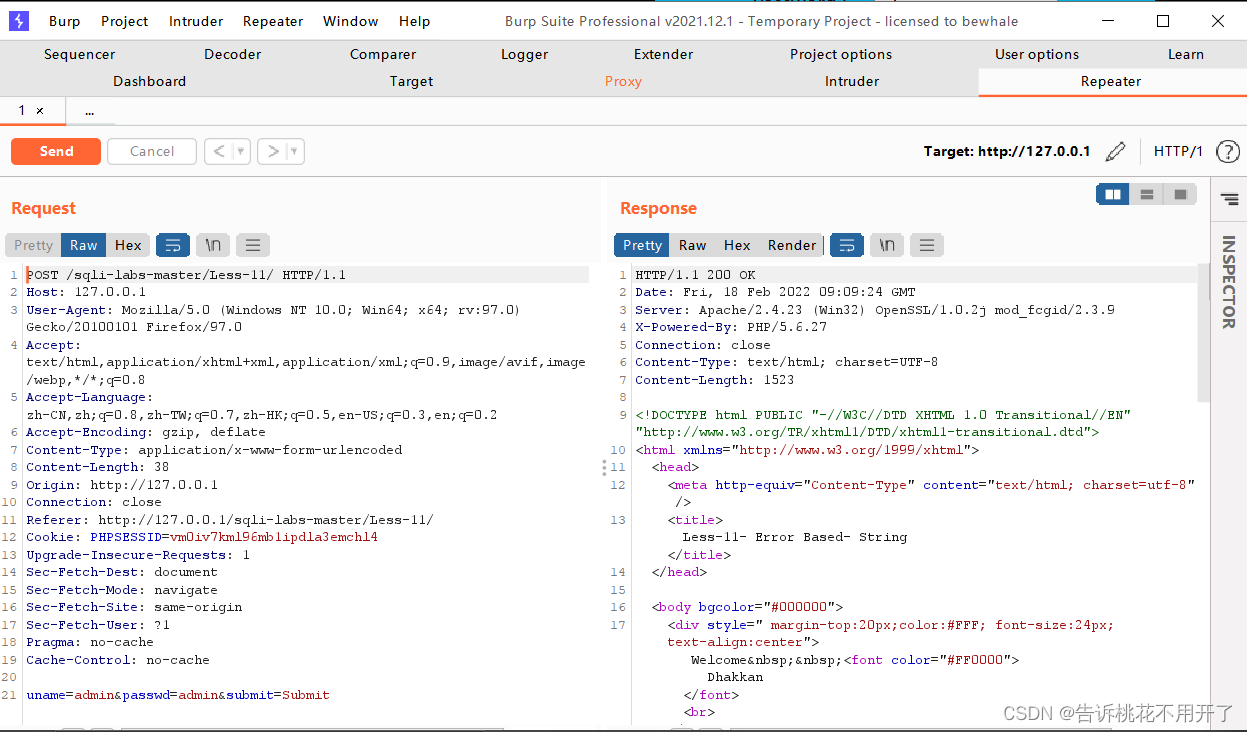
Task: Go back to the previous request with <
Action: pos(219,152)
